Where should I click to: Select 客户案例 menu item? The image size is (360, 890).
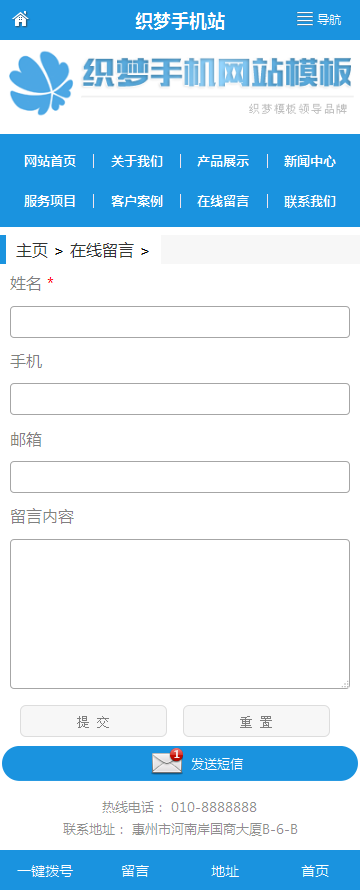click(x=137, y=201)
